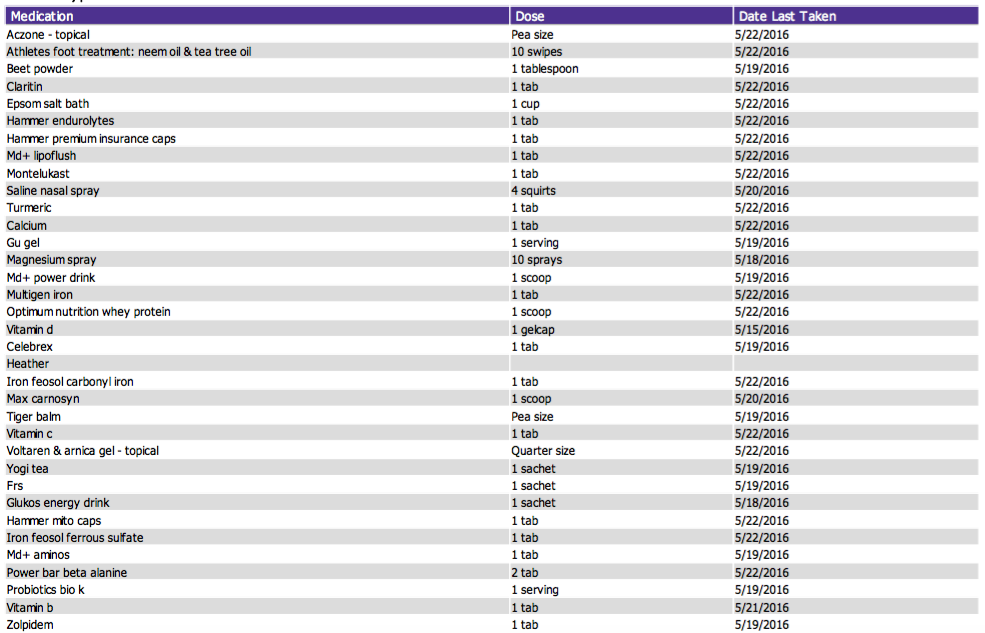
Task: Click the Heather row entry
Action: click(x=28, y=364)
